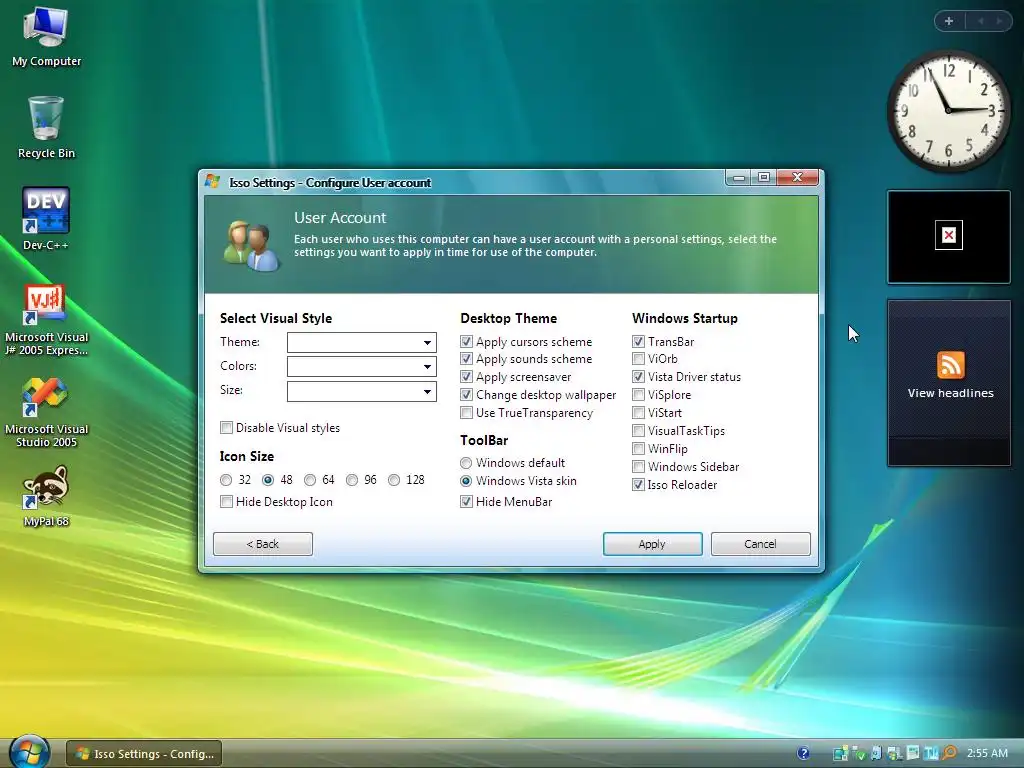The height and width of the screenshot is (768, 1024).
Task: Select Microsoft Visual Studio 2005 shortcut
Action: 46,412
